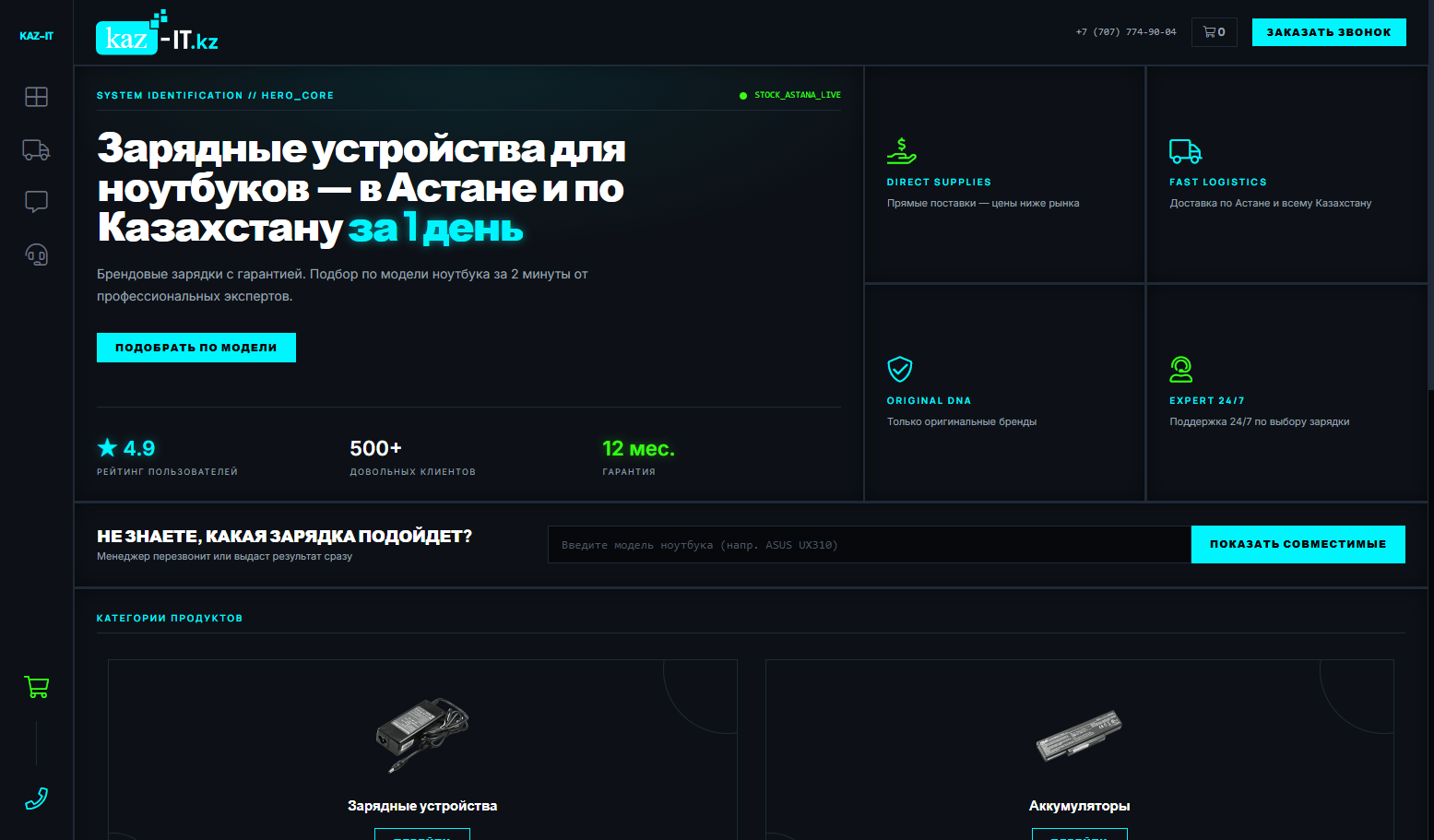Click the Аккумуляторы category title
The image size is (1434, 840).
click(x=1079, y=806)
